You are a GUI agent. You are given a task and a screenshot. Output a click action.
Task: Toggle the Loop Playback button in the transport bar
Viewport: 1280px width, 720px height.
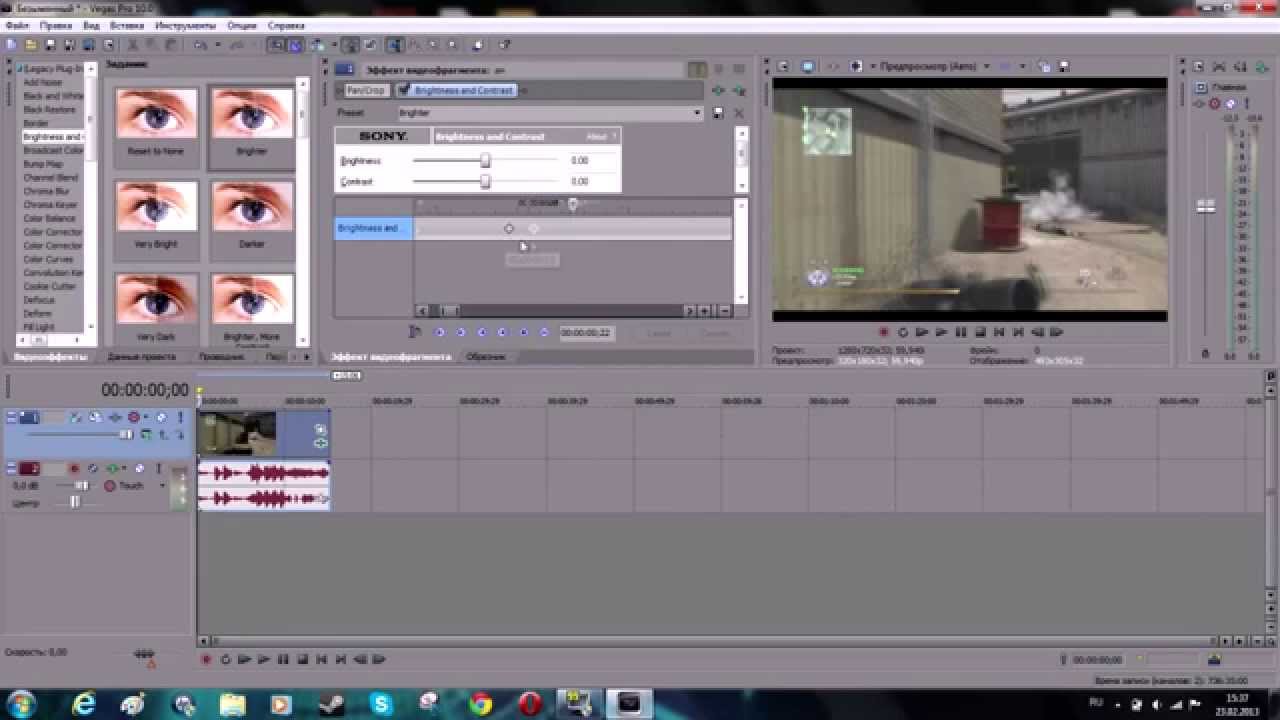(225, 659)
